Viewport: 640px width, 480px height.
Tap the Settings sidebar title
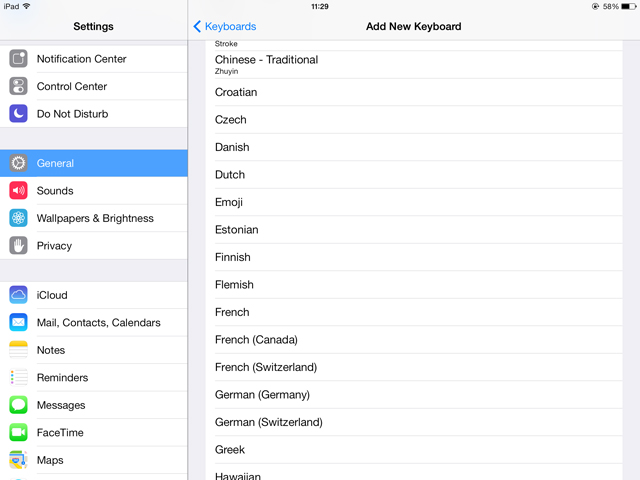[x=93, y=27]
